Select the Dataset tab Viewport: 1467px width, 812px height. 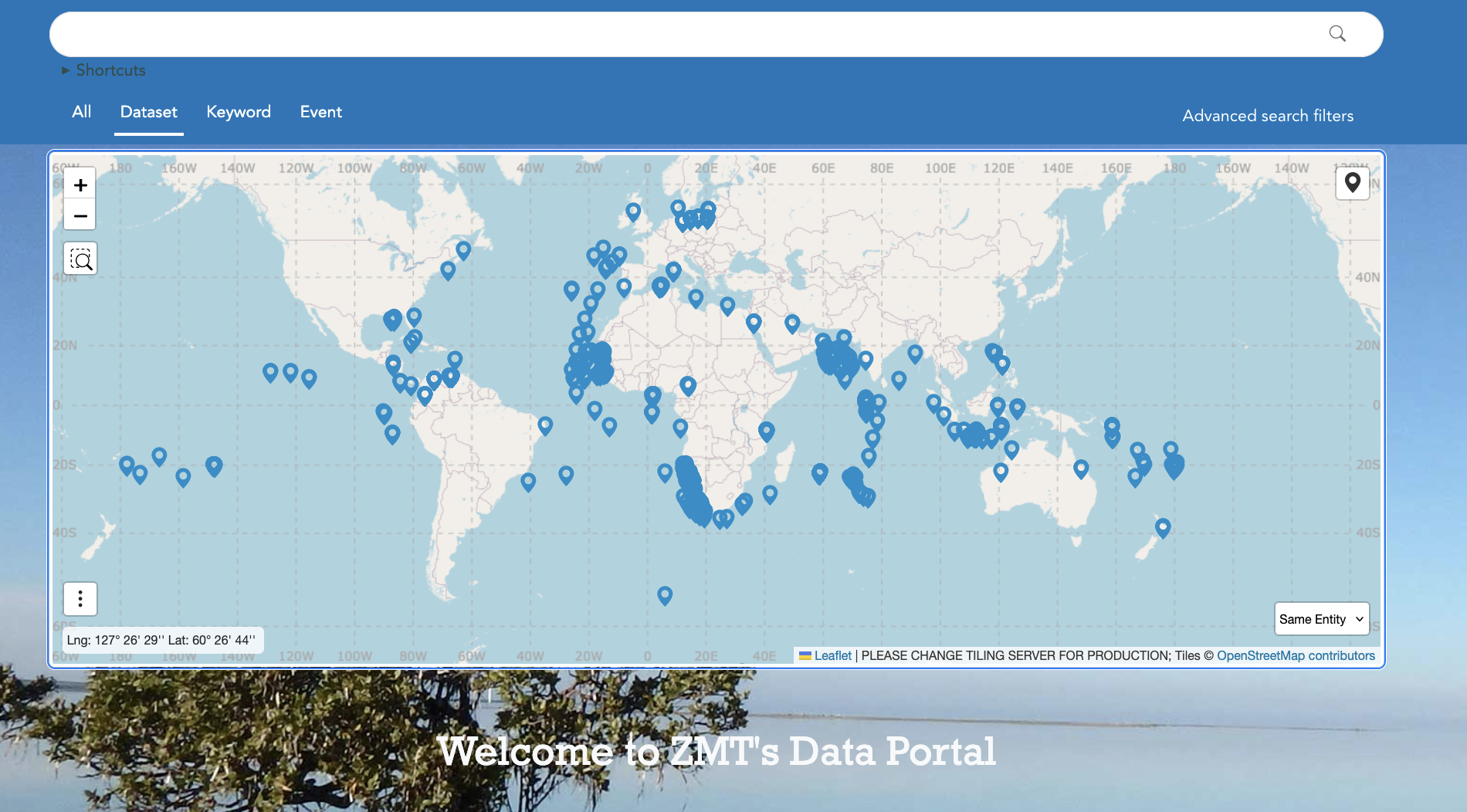[x=148, y=112]
